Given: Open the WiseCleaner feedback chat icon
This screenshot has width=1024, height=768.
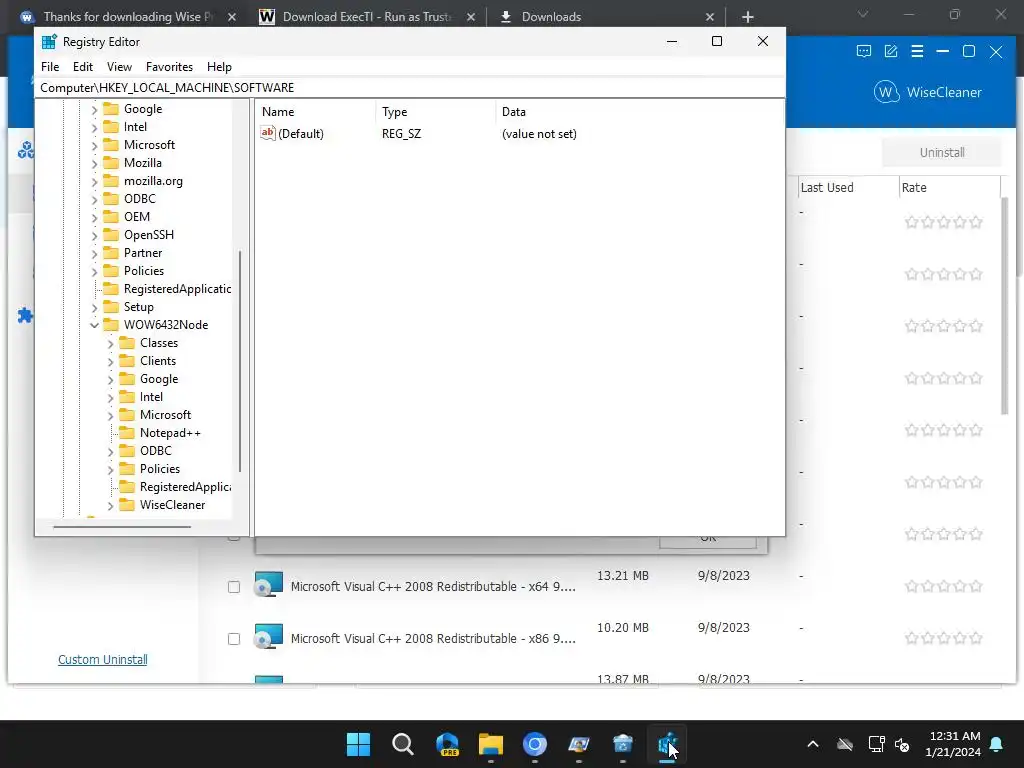Looking at the screenshot, I should pos(863,52).
